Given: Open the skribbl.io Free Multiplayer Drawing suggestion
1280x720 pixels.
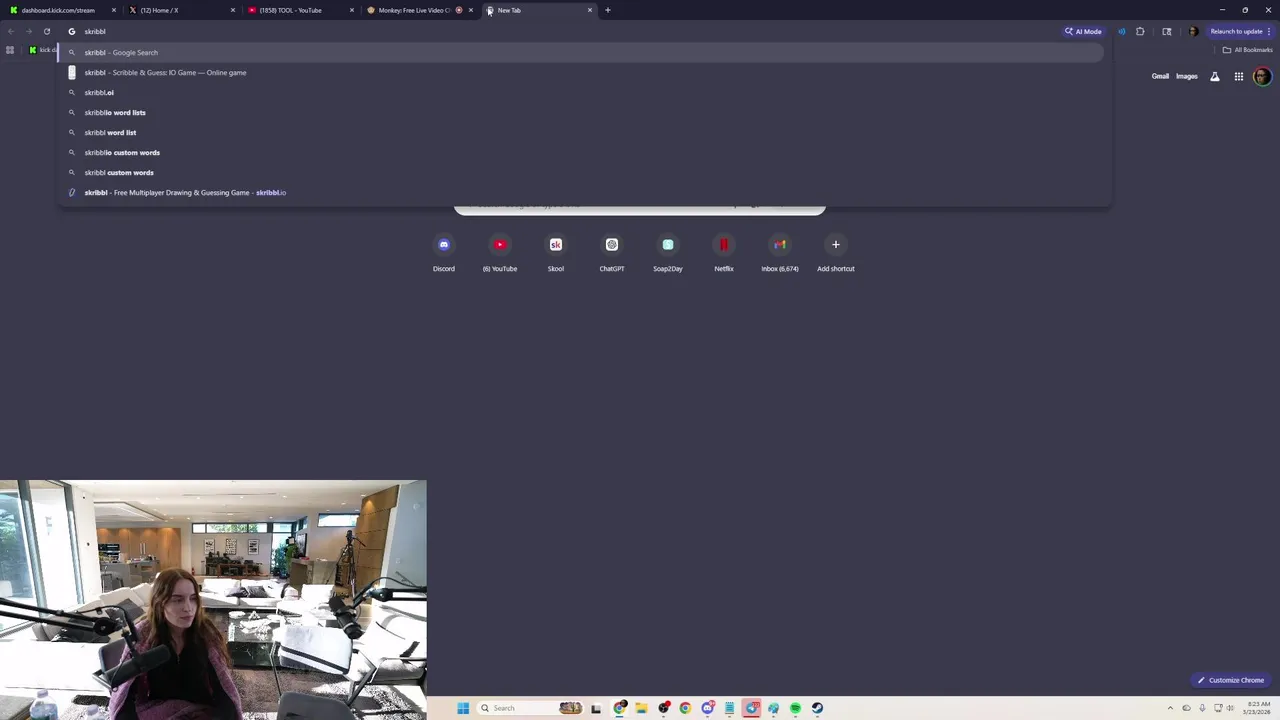Looking at the screenshot, I should tap(583, 192).
